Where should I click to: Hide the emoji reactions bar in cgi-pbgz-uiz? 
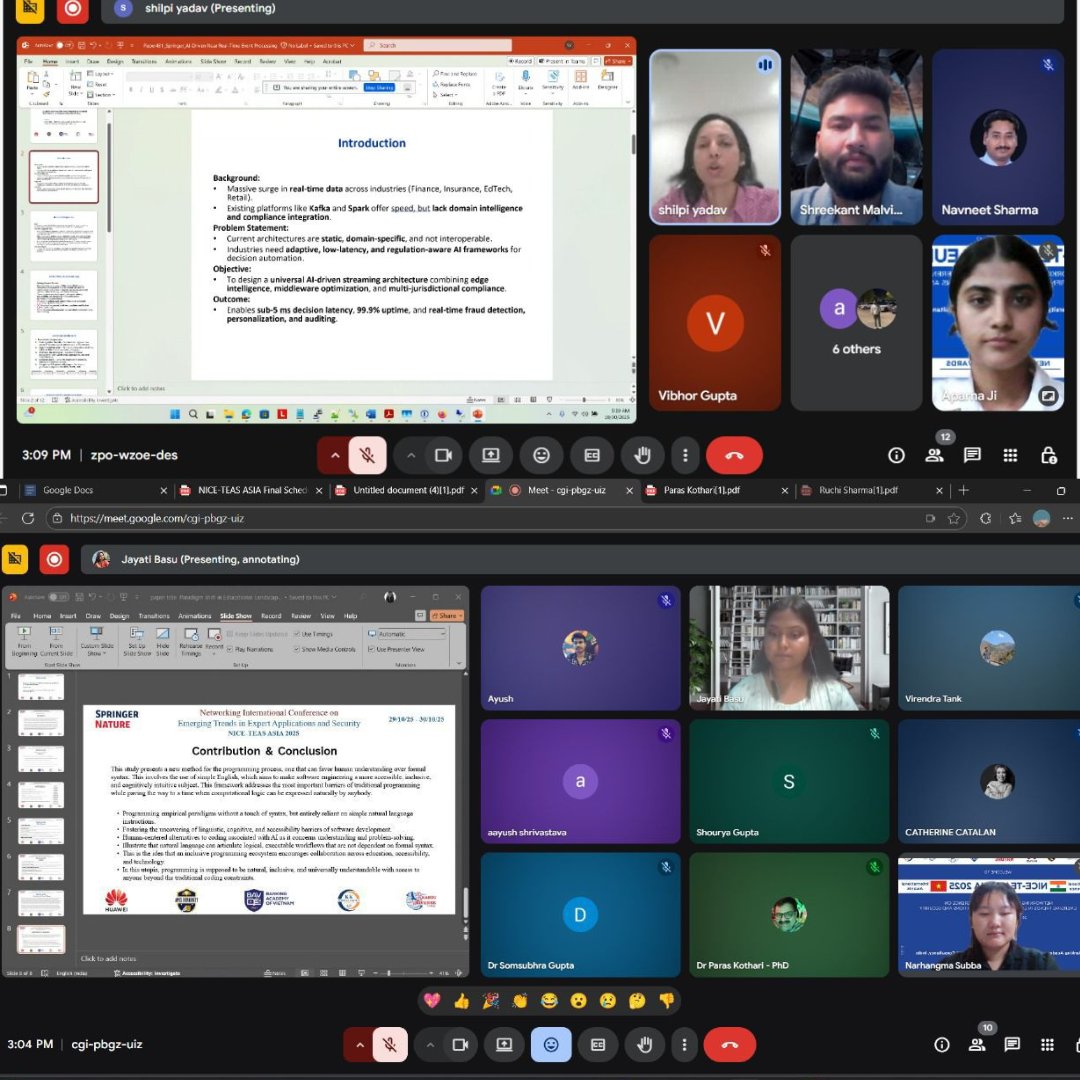551,1045
